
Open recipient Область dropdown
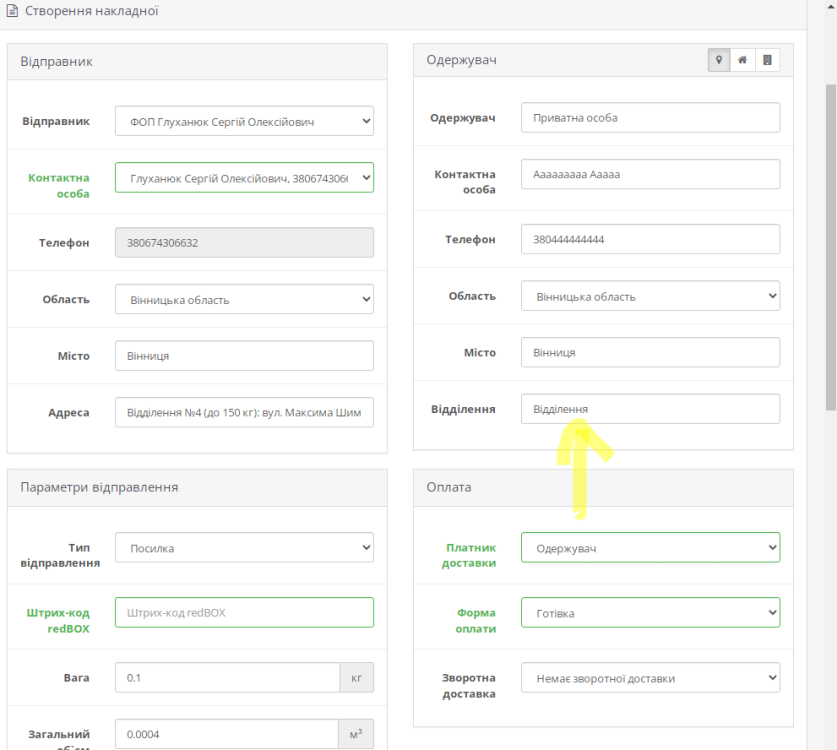pos(650,296)
